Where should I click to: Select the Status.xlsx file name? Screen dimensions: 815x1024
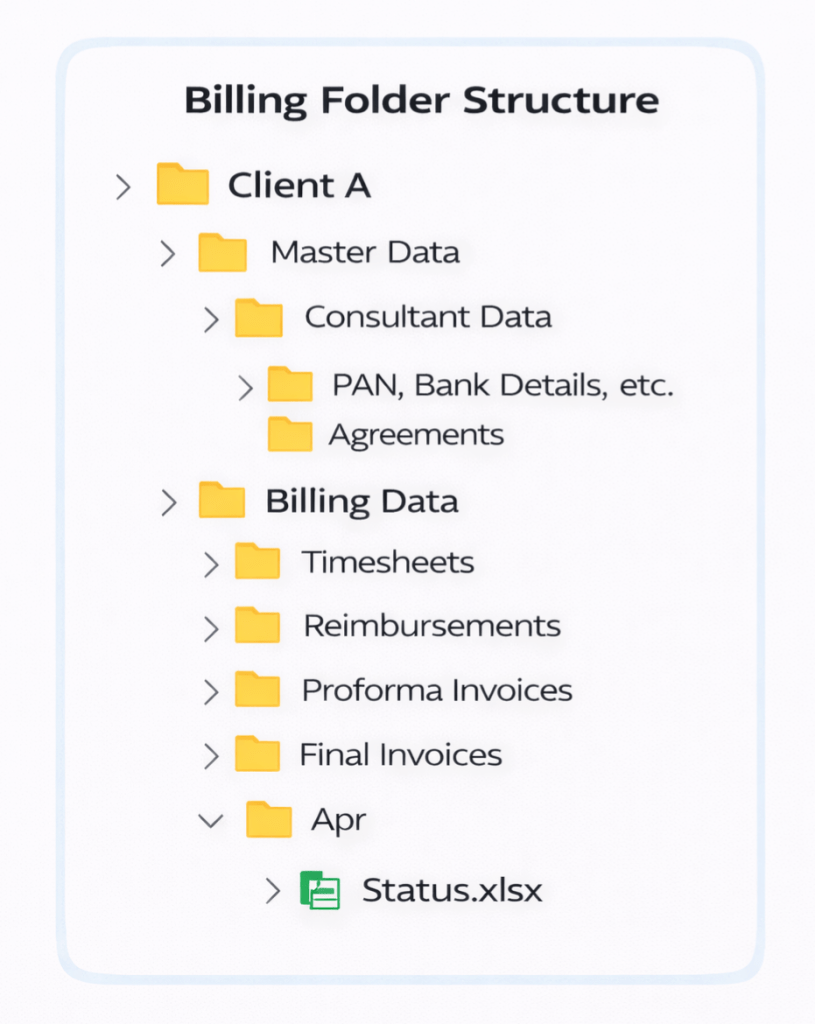pos(452,890)
